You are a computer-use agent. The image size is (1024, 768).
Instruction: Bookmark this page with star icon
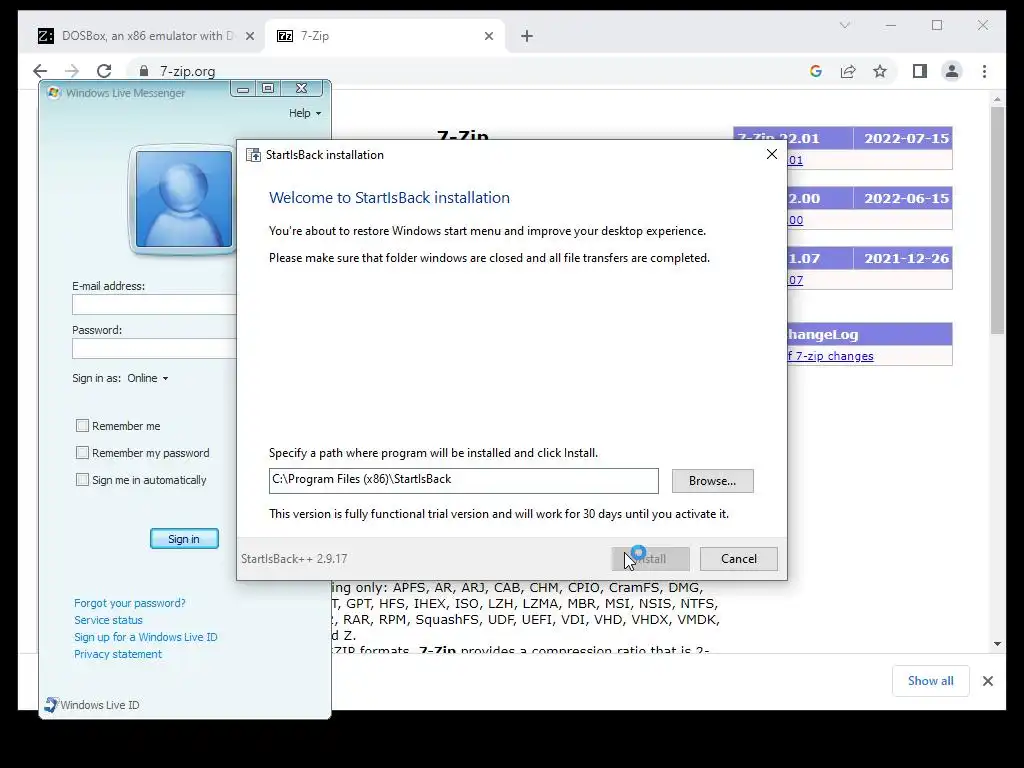[880, 71]
